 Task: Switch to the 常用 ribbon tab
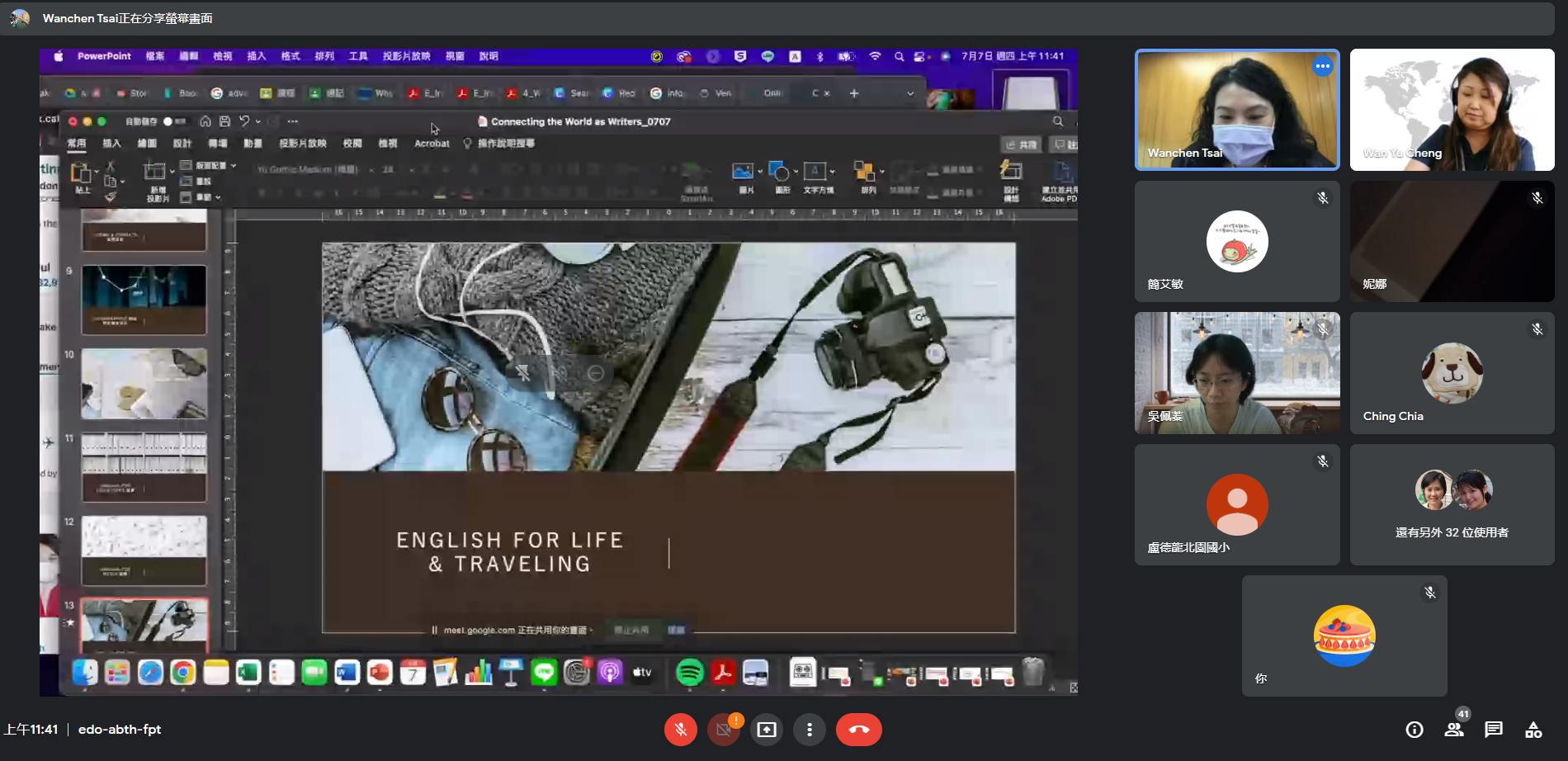pyautogui.click(x=77, y=144)
